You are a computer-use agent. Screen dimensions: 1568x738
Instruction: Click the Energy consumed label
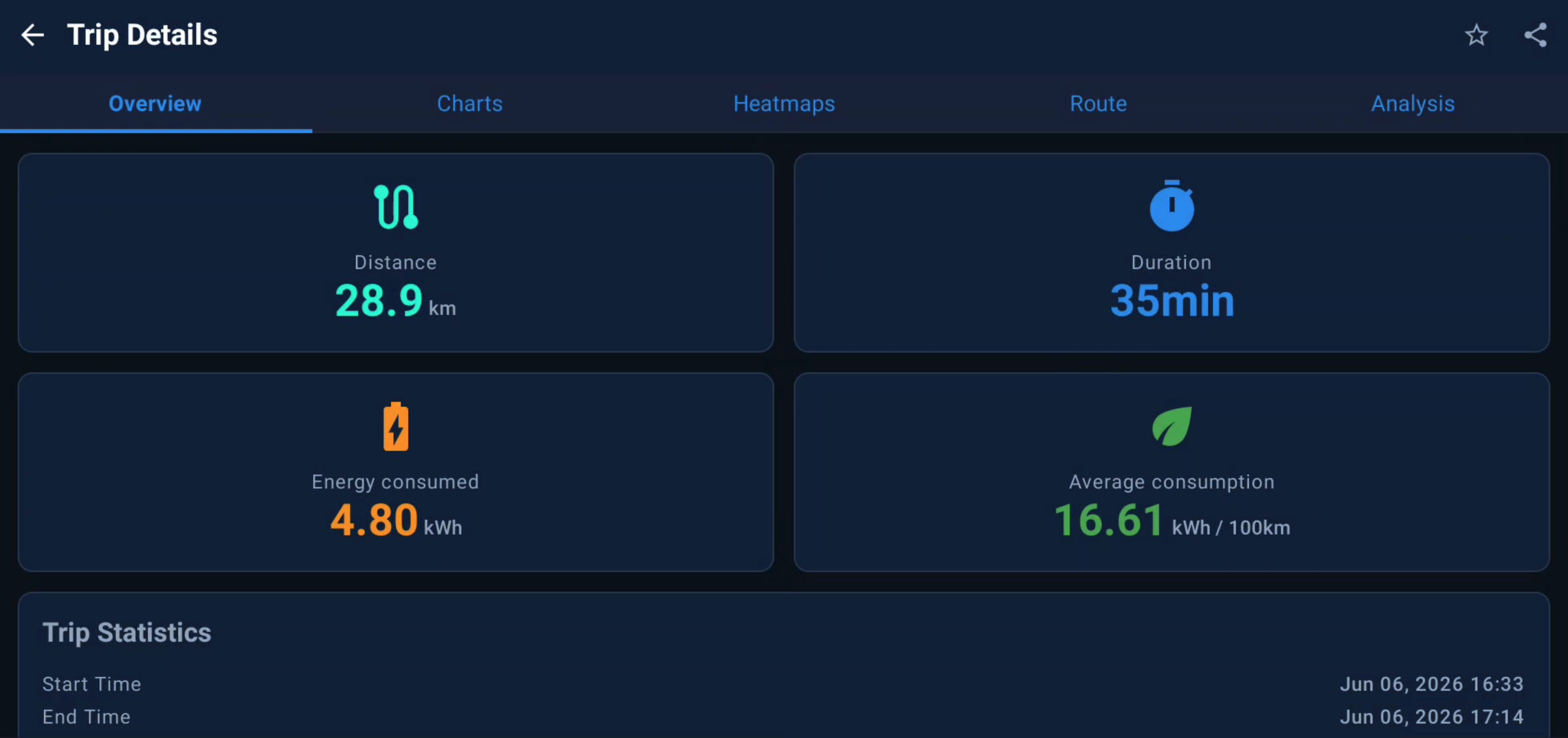click(396, 482)
